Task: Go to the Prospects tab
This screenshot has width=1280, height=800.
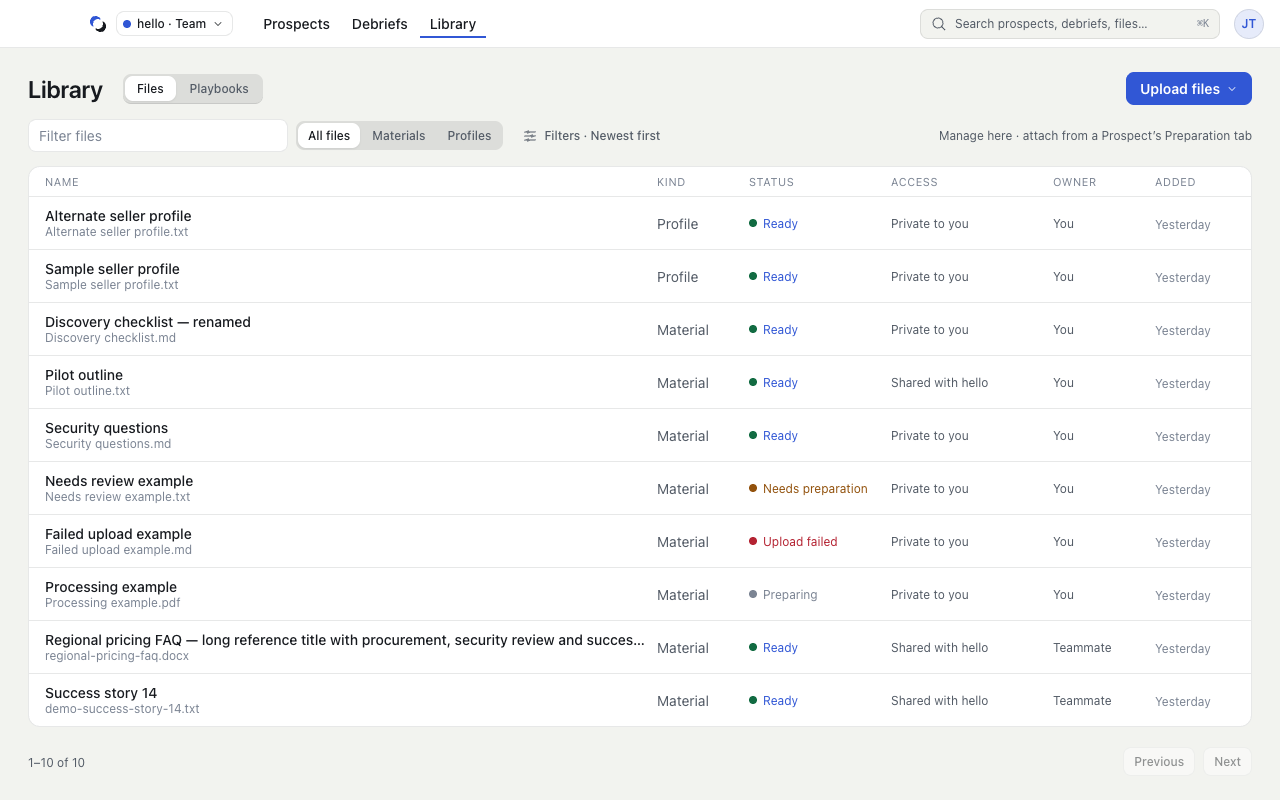Action: pyautogui.click(x=296, y=24)
